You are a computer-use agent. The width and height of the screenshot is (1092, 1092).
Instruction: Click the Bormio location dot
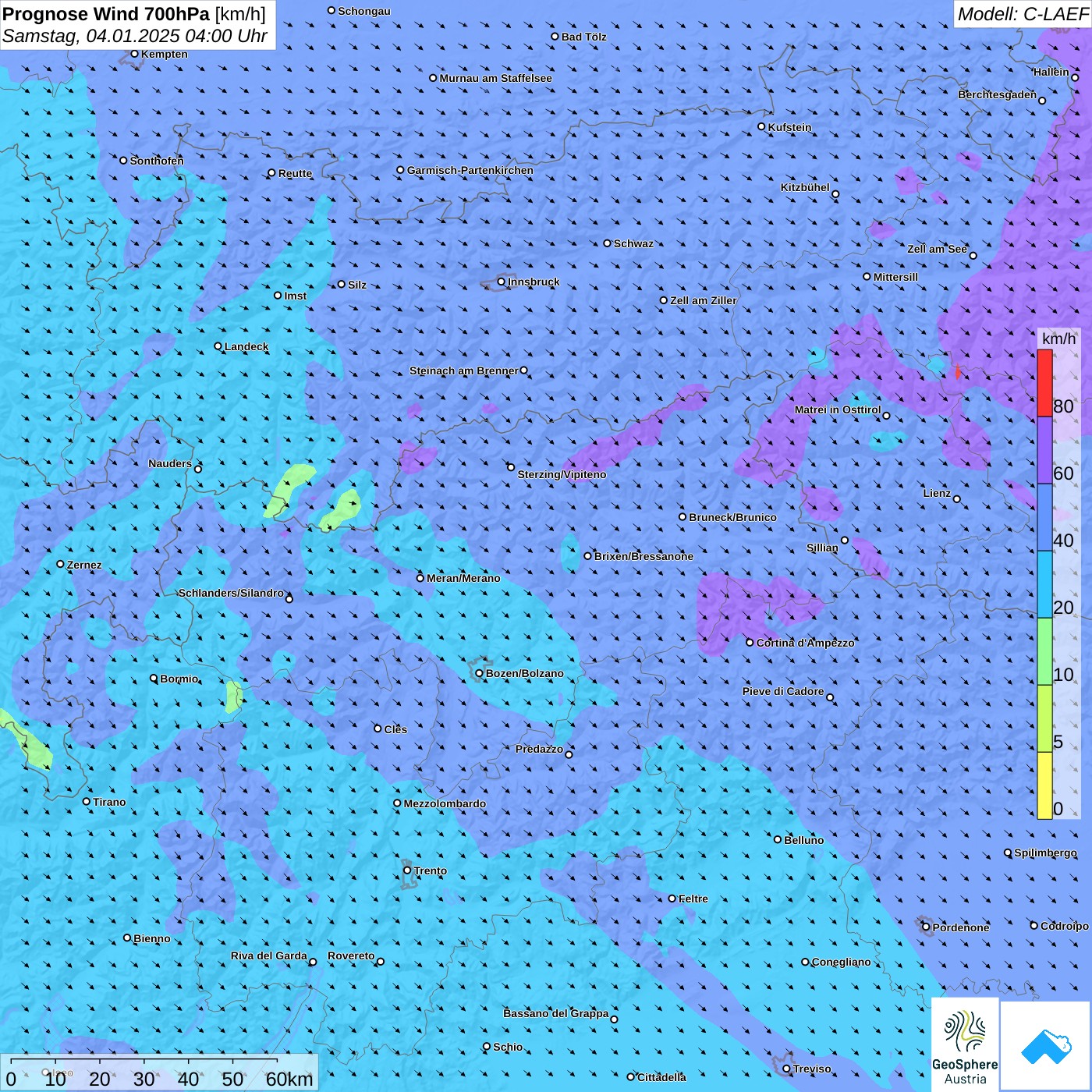tap(154, 679)
